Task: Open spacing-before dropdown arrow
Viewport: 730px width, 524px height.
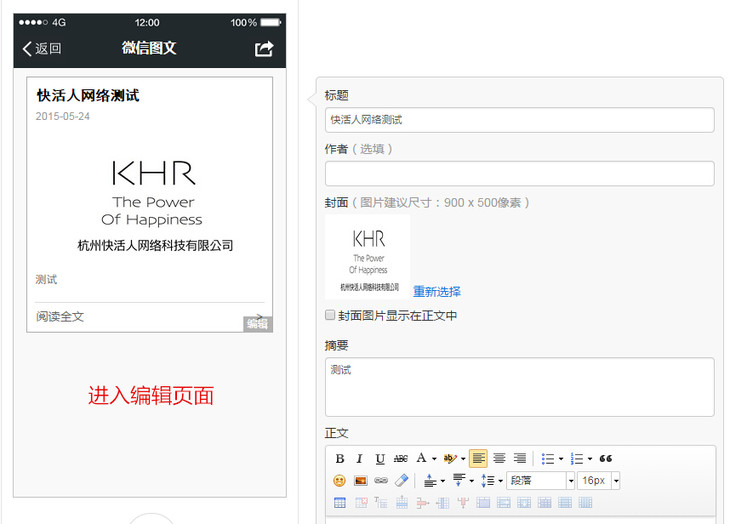Action: (443, 481)
